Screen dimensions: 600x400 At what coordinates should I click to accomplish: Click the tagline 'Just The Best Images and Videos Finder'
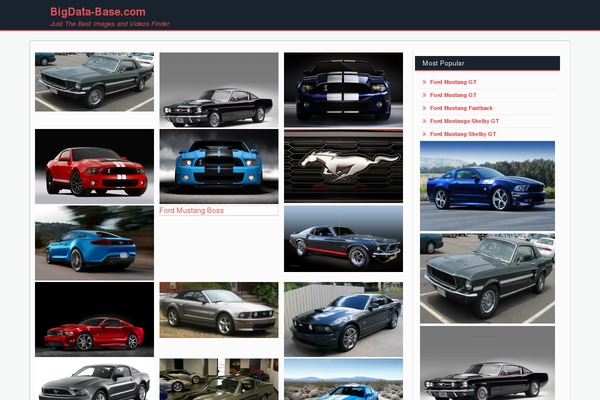tap(109, 24)
